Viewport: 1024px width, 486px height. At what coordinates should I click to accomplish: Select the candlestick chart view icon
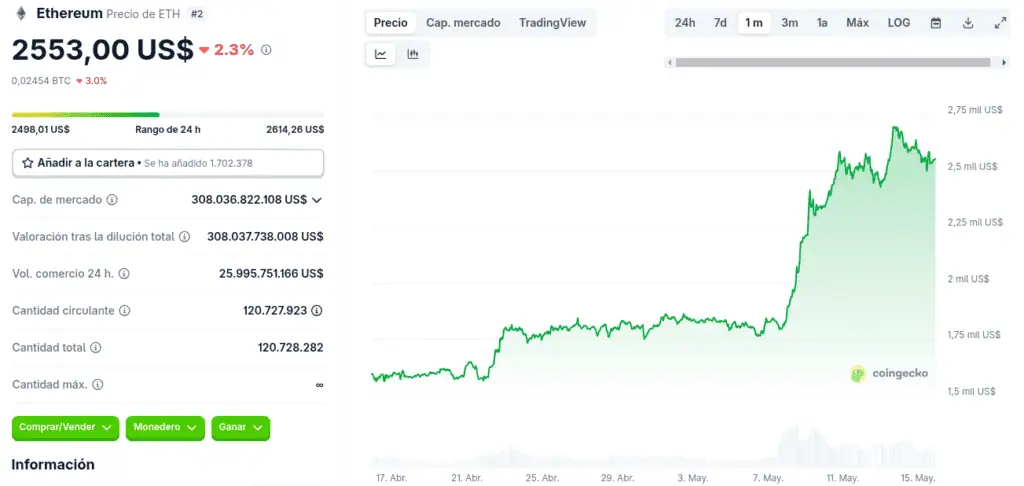click(413, 54)
